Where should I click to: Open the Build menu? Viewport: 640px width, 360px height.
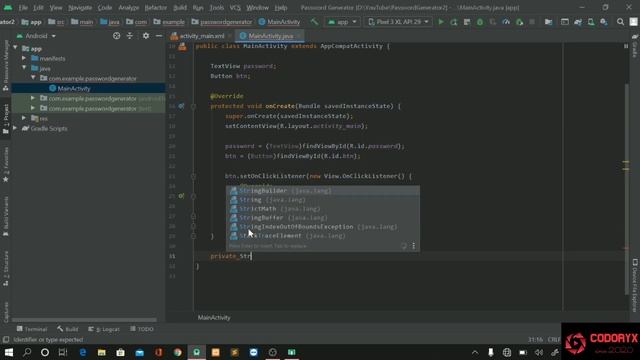(180, 8)
